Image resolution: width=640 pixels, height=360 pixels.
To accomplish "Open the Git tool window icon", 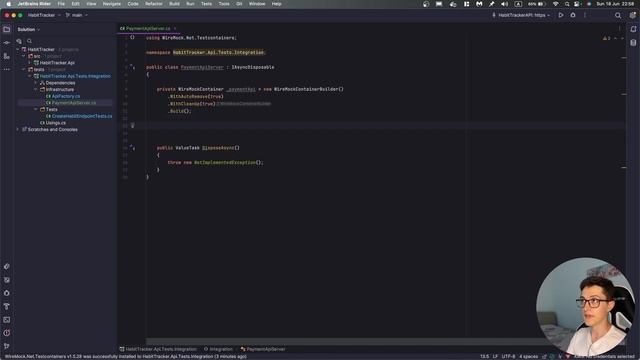I will [x=7, y=346].
